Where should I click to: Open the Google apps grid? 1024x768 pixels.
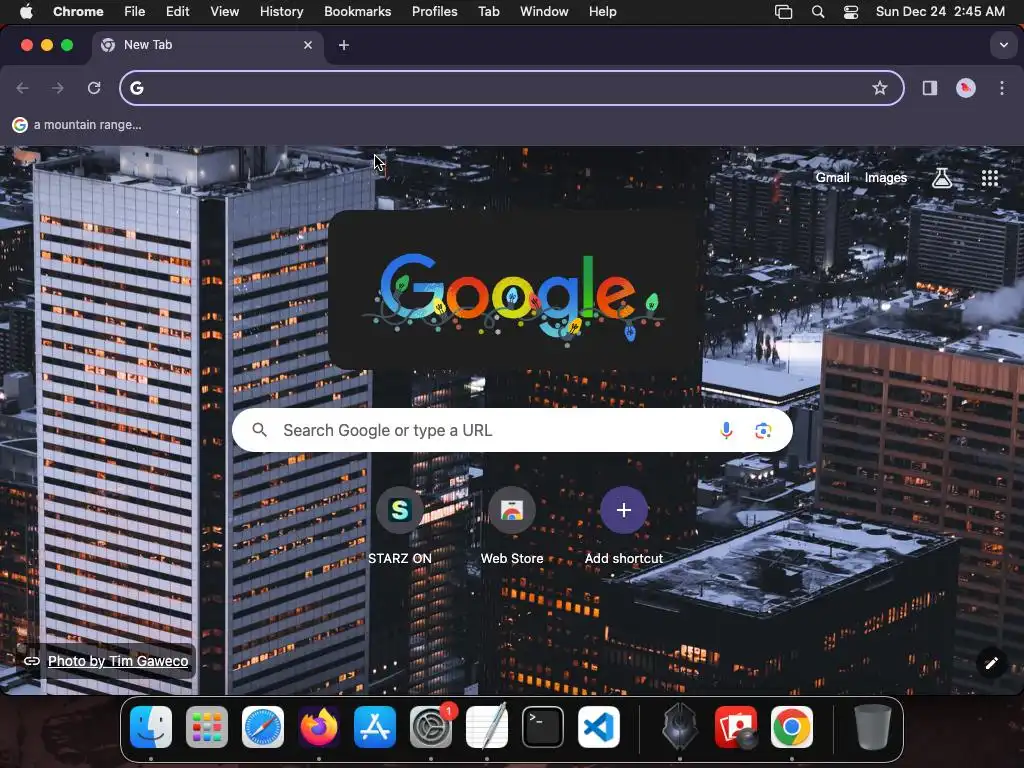click(x=989, y=178)
